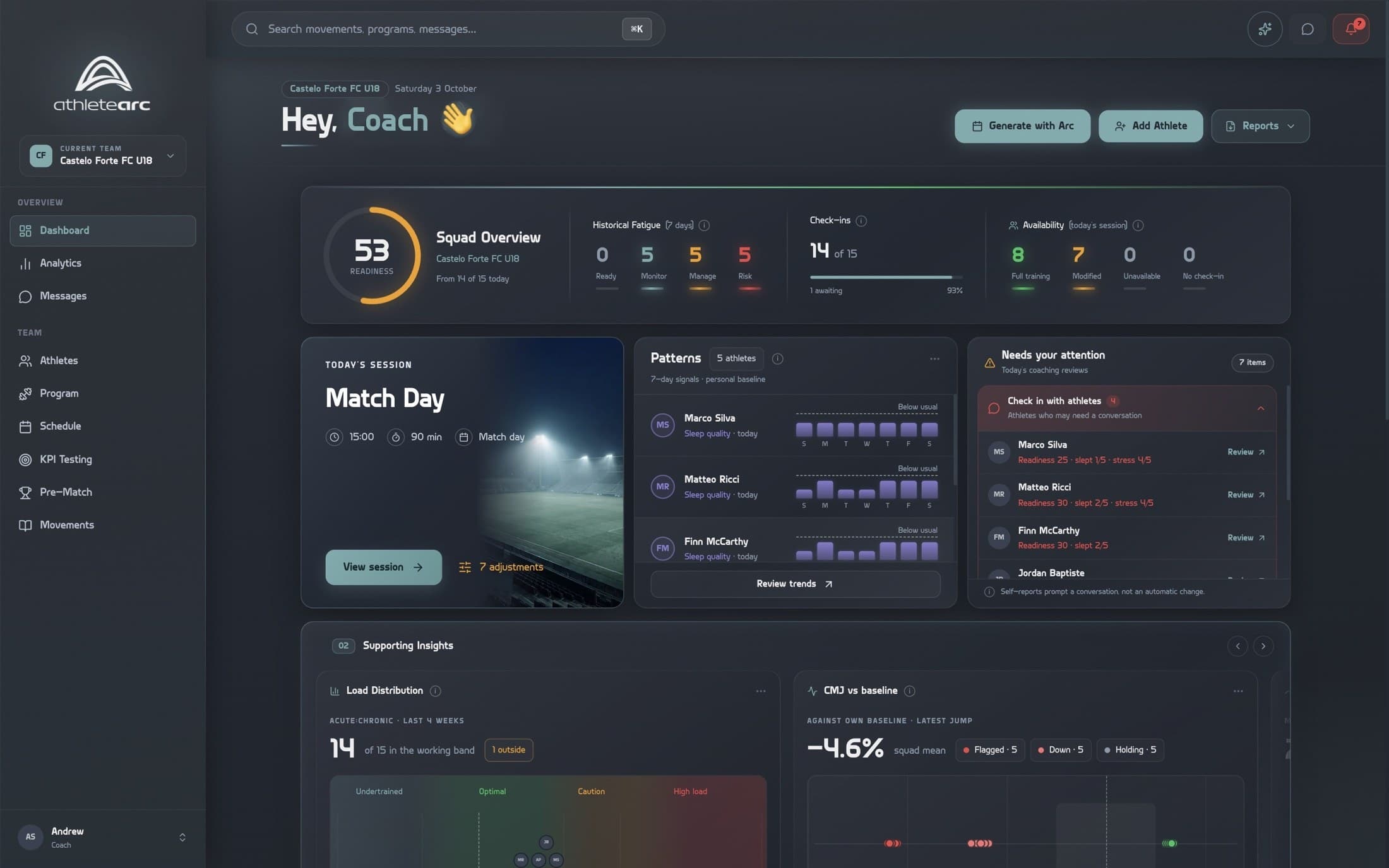Open Athletes in sidebar
This screenshot has height=868, width=1389.
click(x=102, y=360)
